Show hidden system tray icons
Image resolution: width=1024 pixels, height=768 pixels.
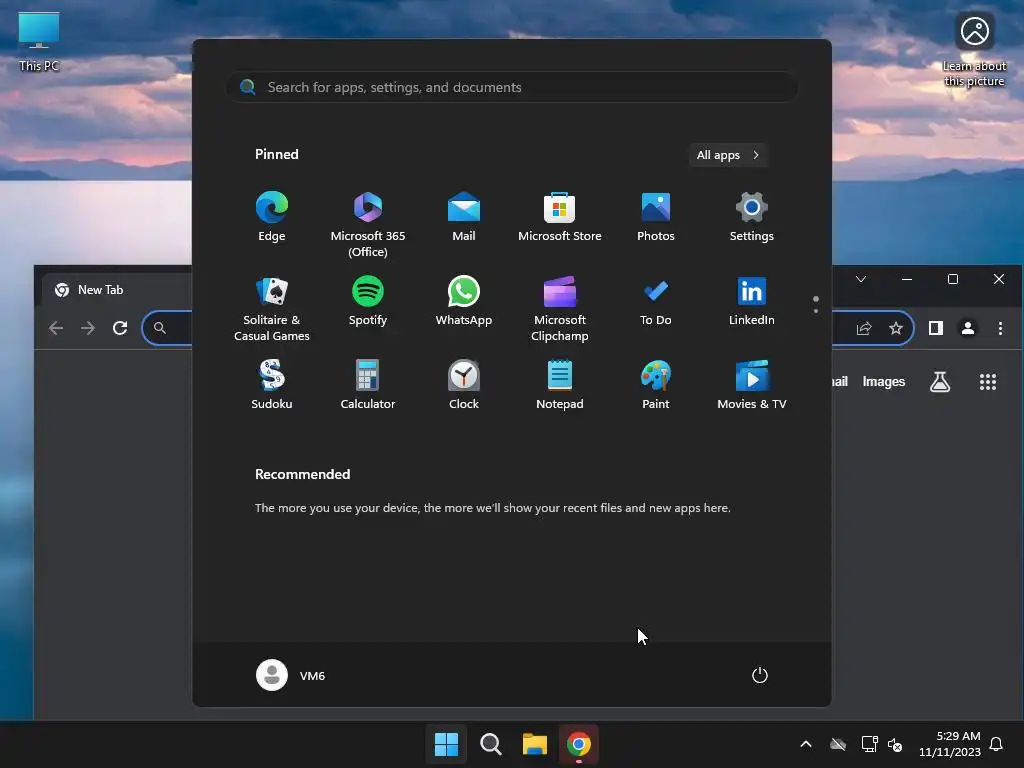click(806, 744)
